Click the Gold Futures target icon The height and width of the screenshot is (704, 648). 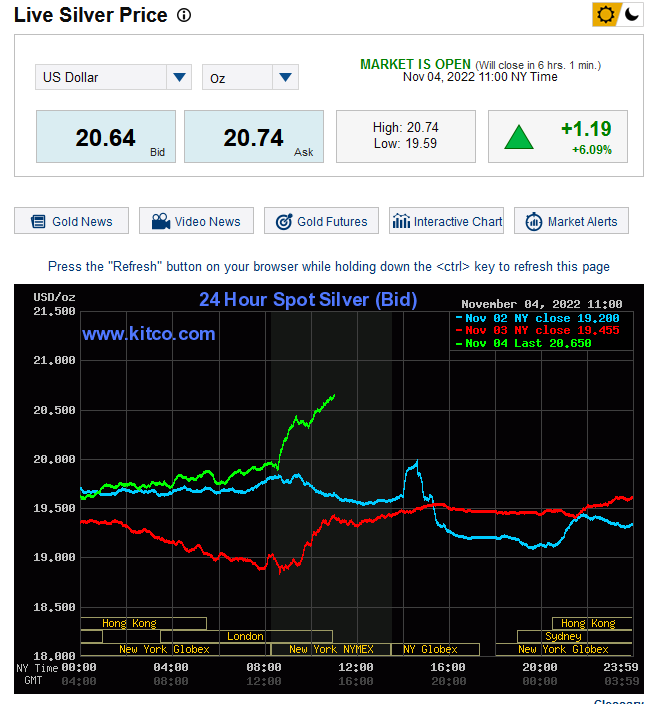pyautogui.click(x=284, y=221)
